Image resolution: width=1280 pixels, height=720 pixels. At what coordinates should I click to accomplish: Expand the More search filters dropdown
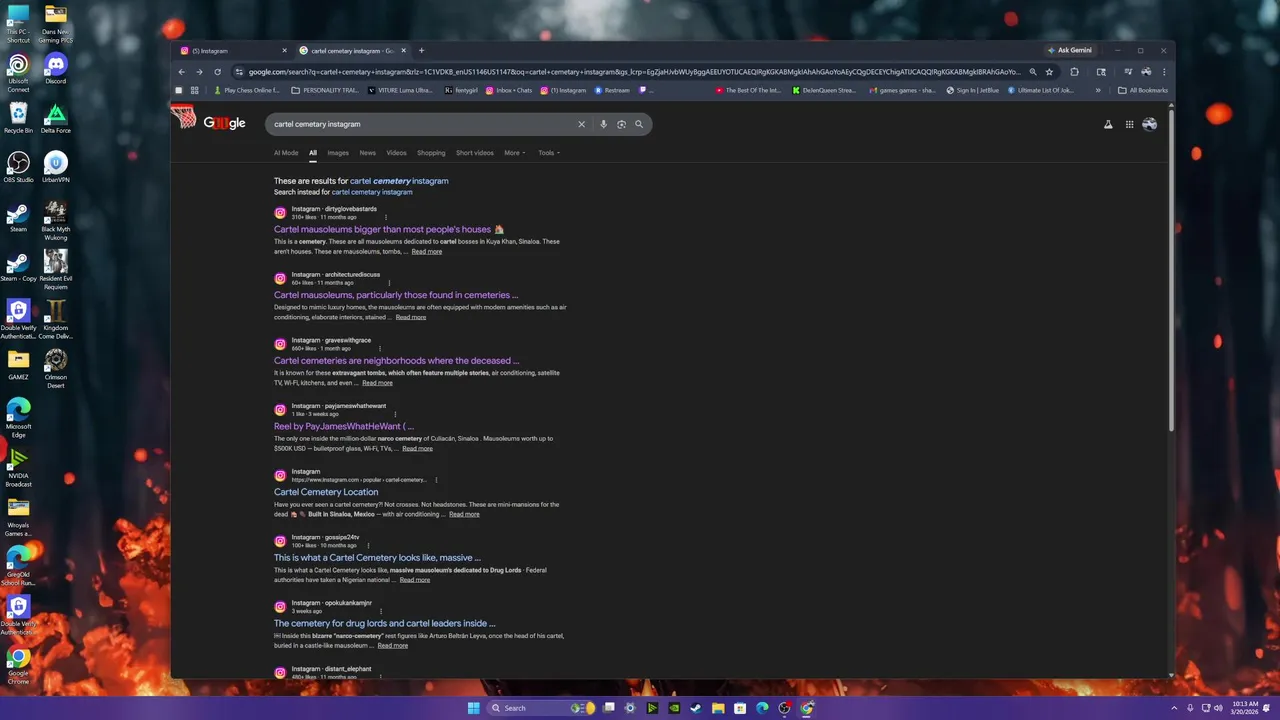(514, 153)
